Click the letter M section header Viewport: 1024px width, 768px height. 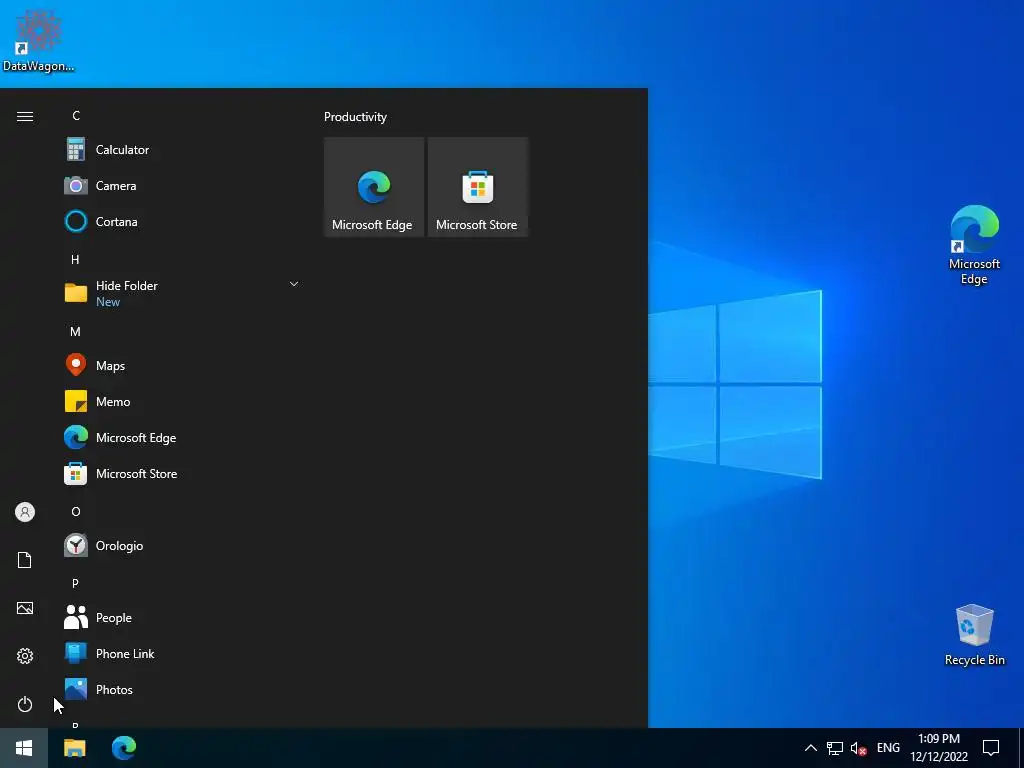coord(75,331)
